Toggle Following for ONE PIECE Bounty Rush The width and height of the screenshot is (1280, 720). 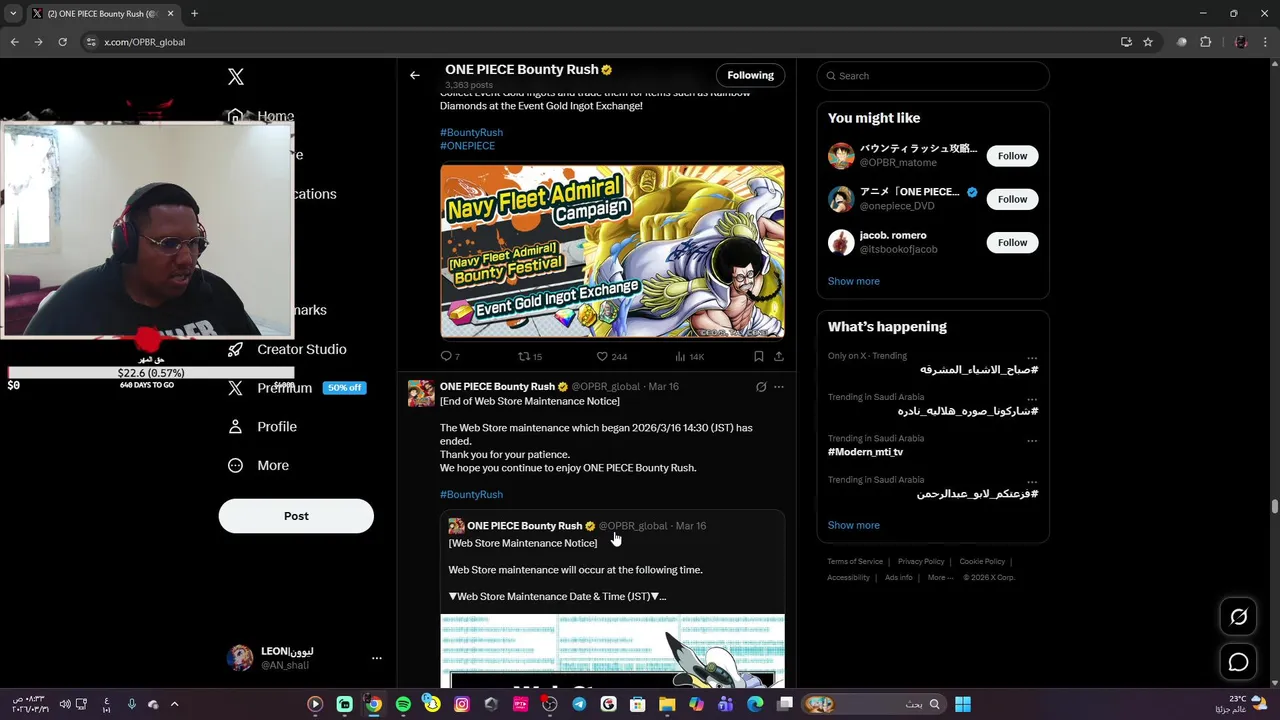coord(750,75)
